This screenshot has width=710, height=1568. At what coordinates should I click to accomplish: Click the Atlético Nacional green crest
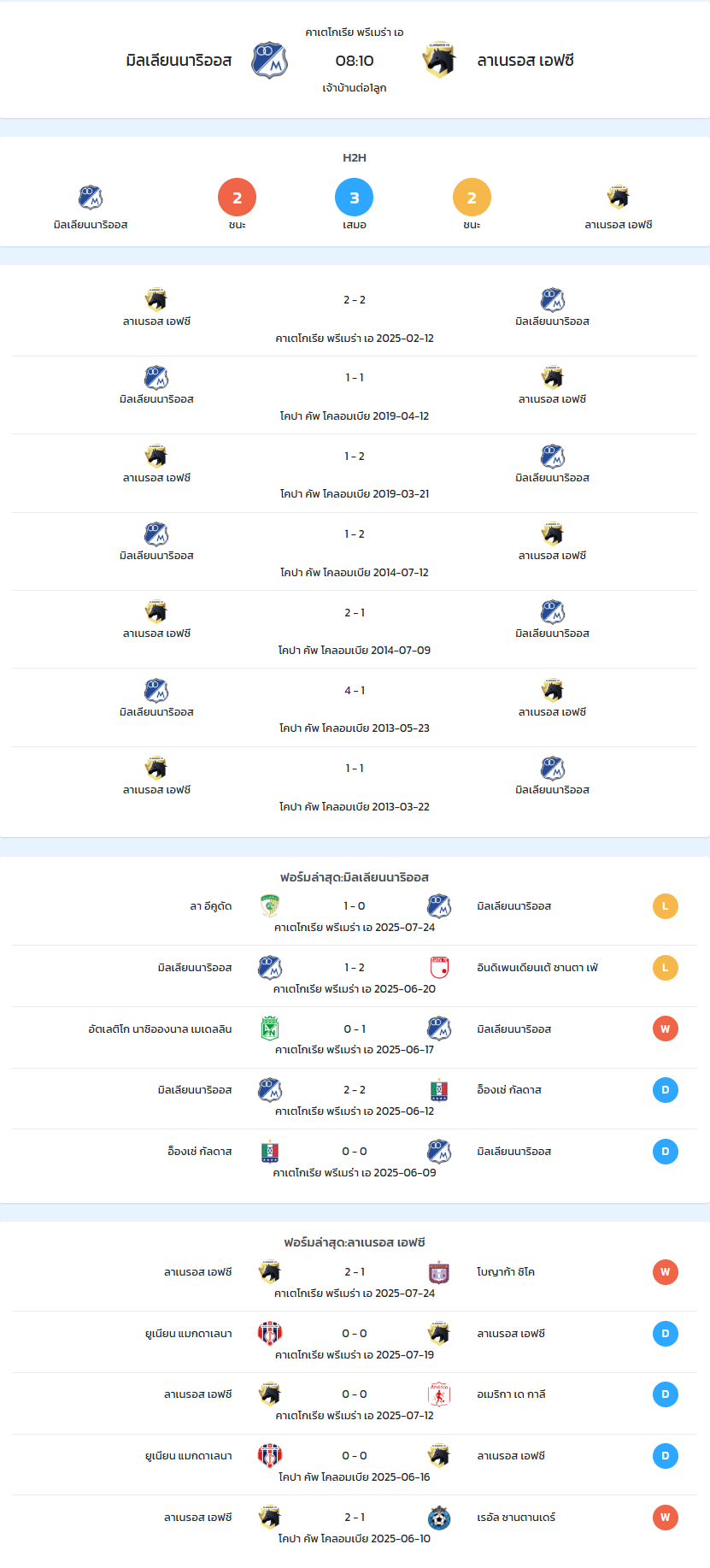pos(270,1029)
